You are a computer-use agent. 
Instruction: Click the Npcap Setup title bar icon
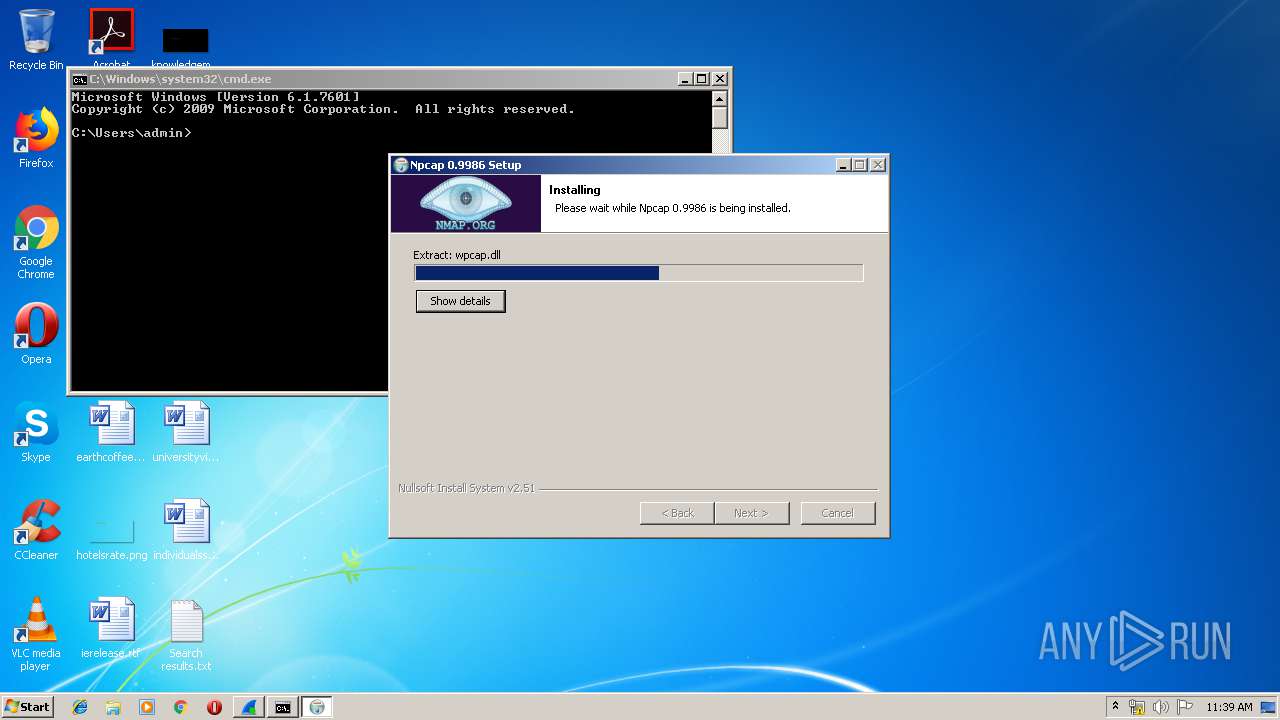pos(401,165)
